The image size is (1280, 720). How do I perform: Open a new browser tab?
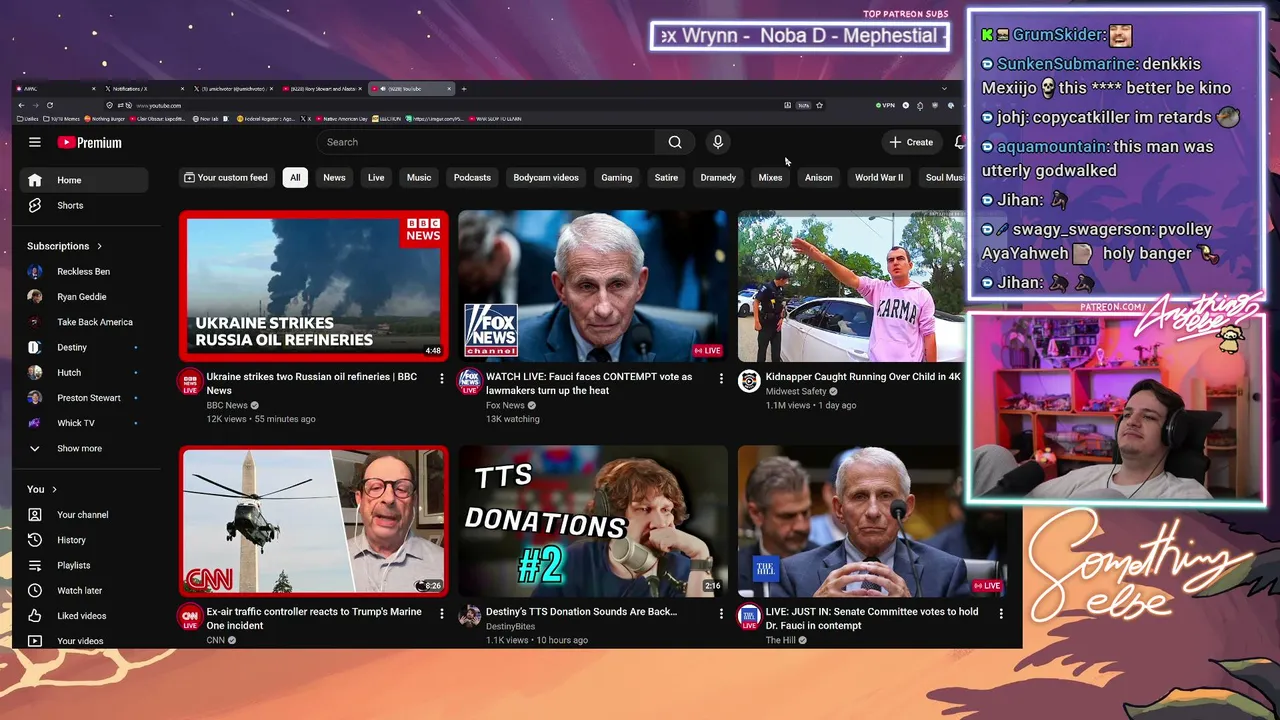(x=464, y=89)
